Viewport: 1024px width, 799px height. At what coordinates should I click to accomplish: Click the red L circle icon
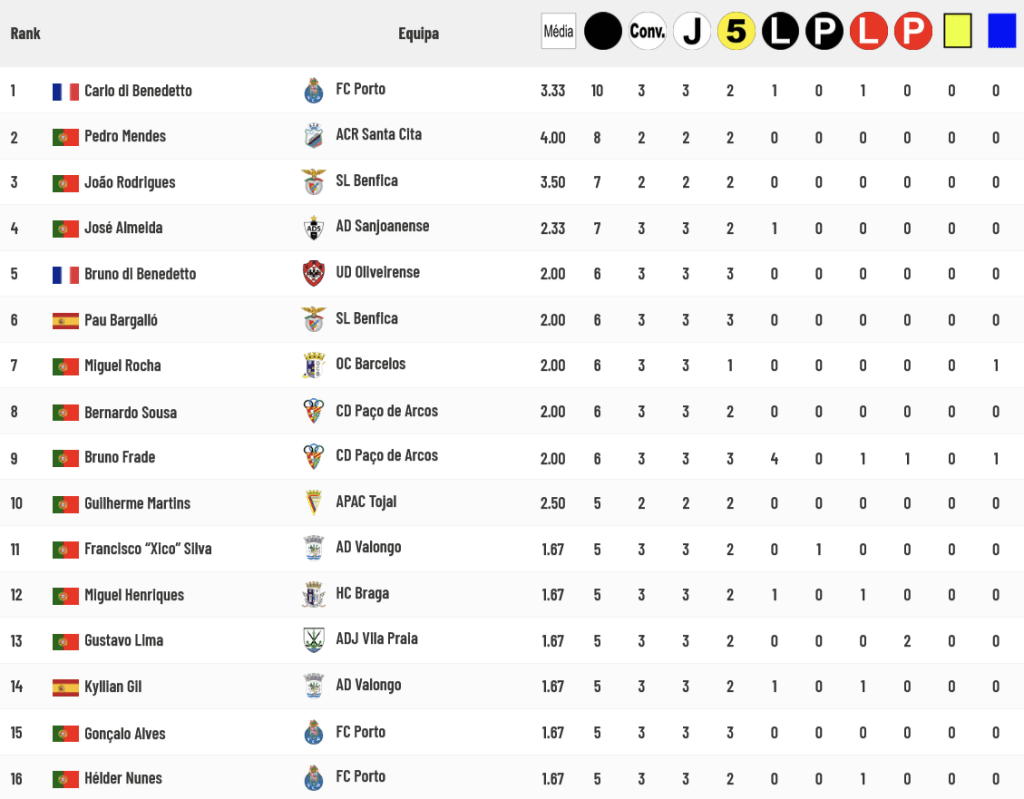tap(869, 31)
